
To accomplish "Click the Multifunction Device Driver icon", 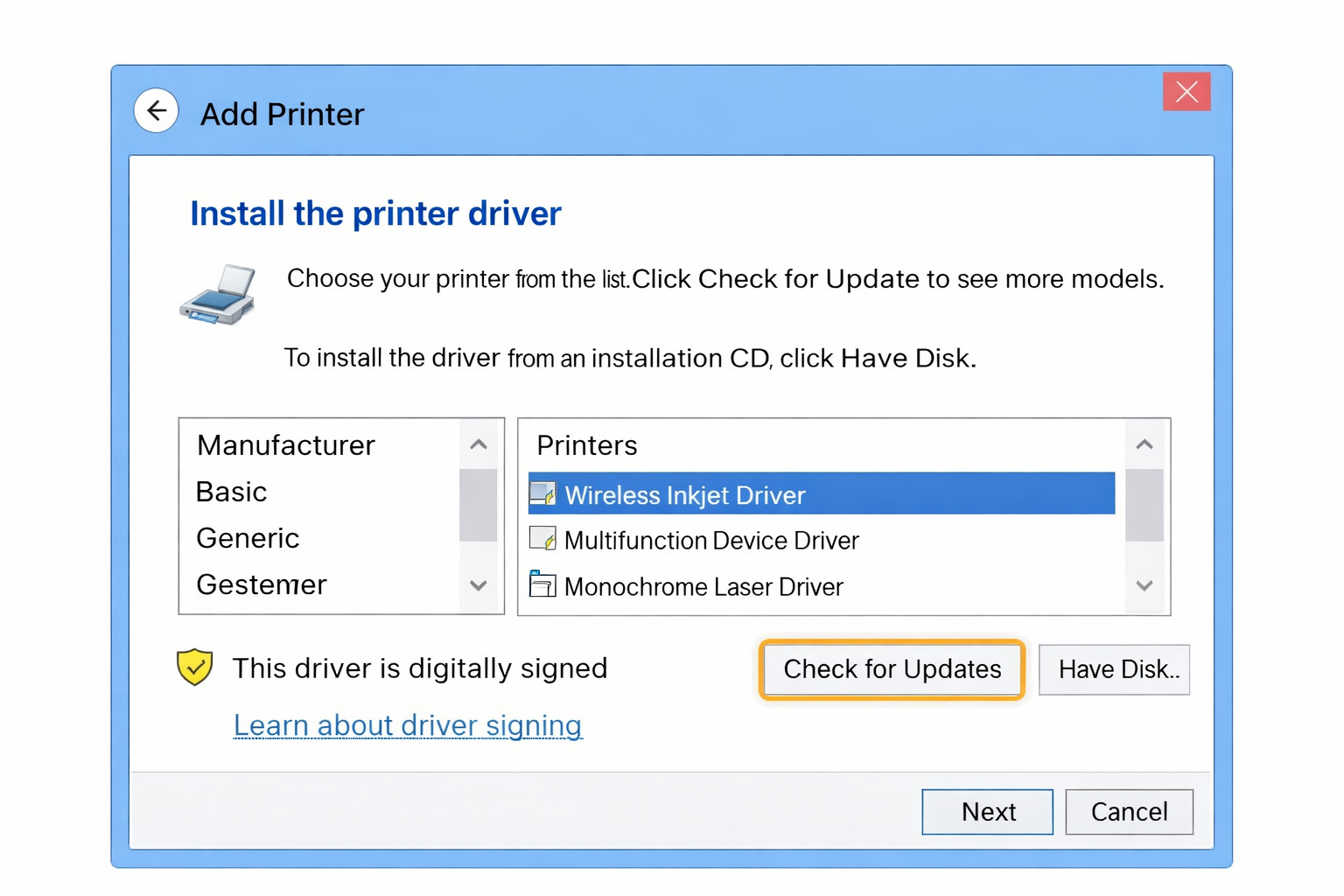I will [542, 539].
